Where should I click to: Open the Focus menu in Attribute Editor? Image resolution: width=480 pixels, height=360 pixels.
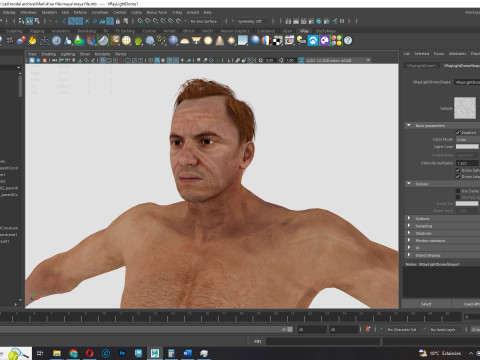439,53
